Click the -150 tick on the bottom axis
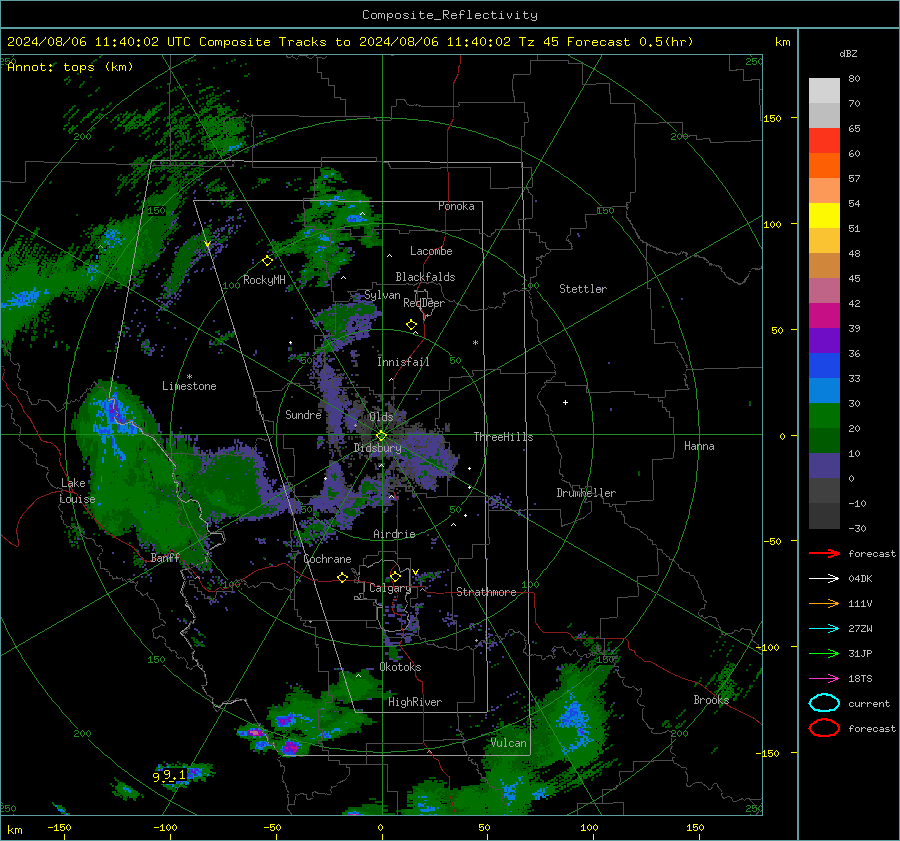 click(59, 827)
